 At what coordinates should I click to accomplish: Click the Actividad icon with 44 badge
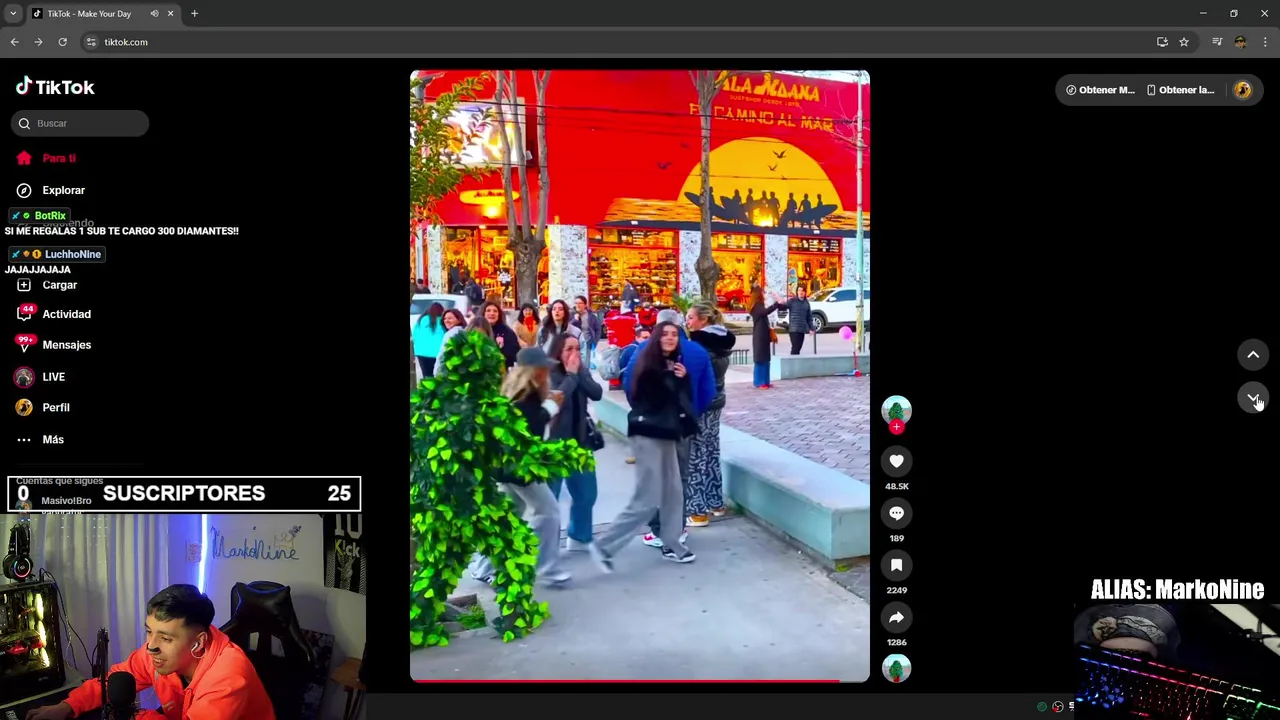[24, 313]
